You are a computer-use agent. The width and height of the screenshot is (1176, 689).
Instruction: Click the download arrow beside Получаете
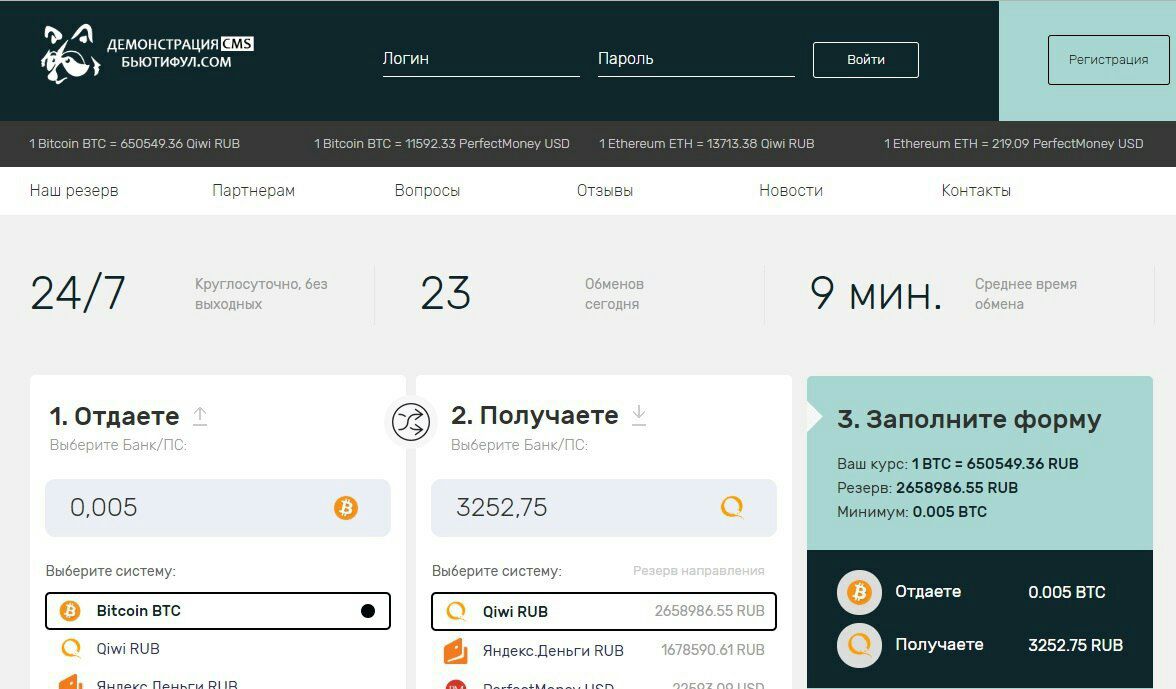click(x=638, y=415)
